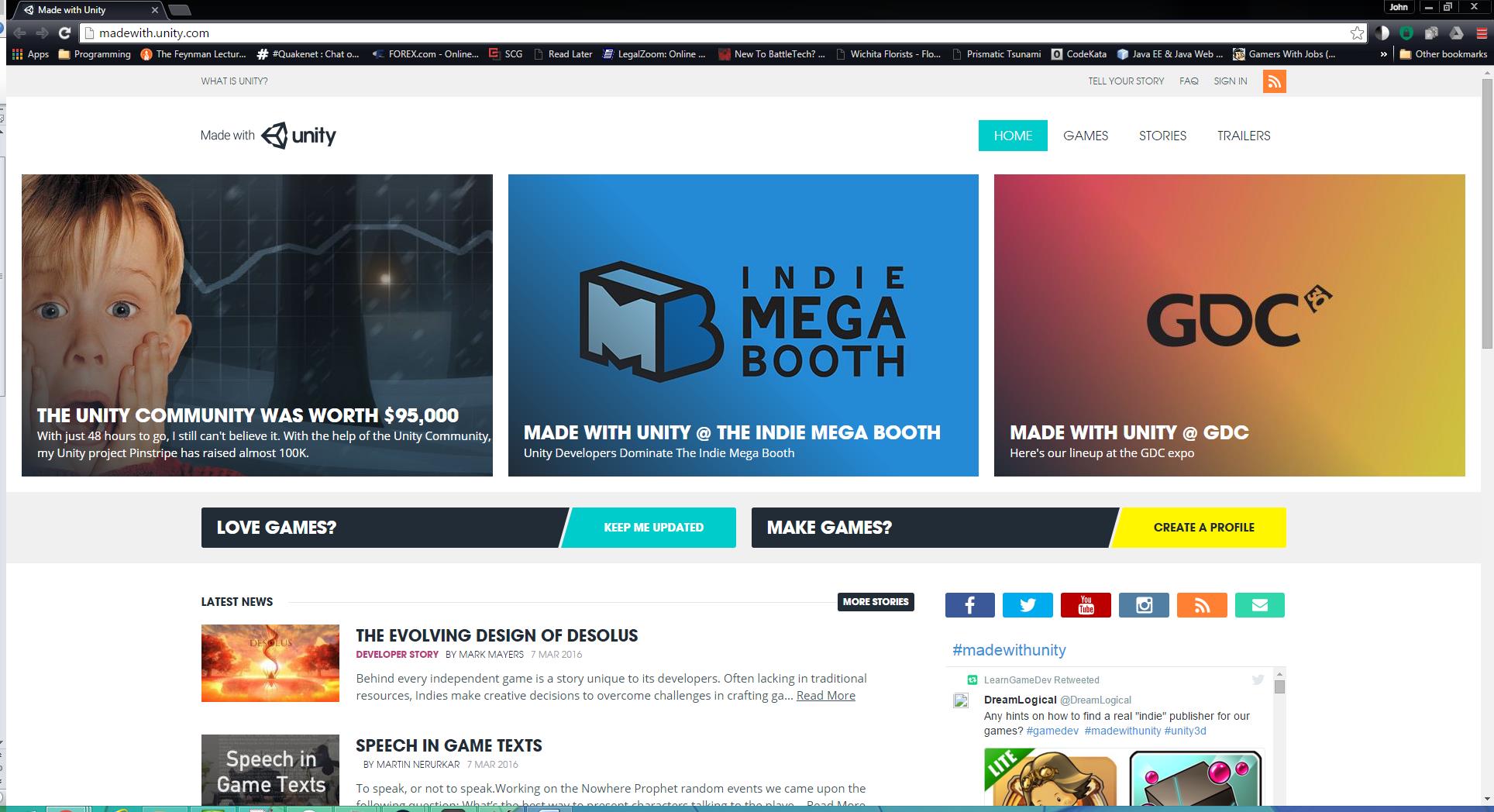Open the Apps bookmarks shortcut

click(x=31, y=54)
